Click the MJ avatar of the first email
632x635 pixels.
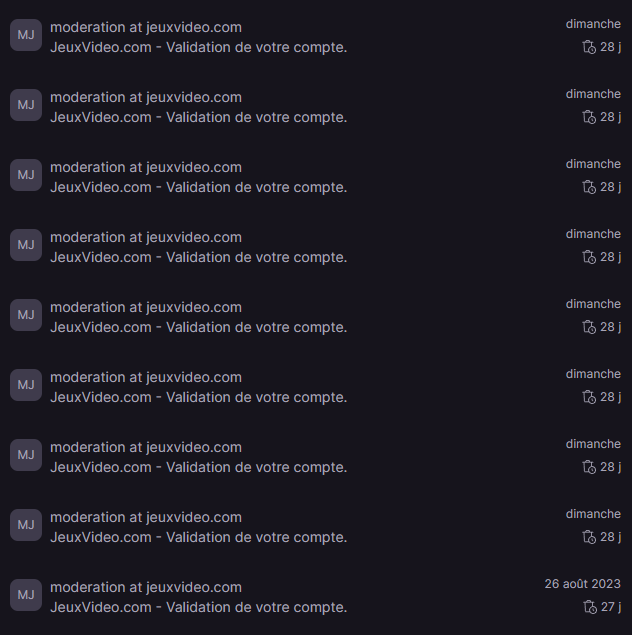click(x=26, y=35)
